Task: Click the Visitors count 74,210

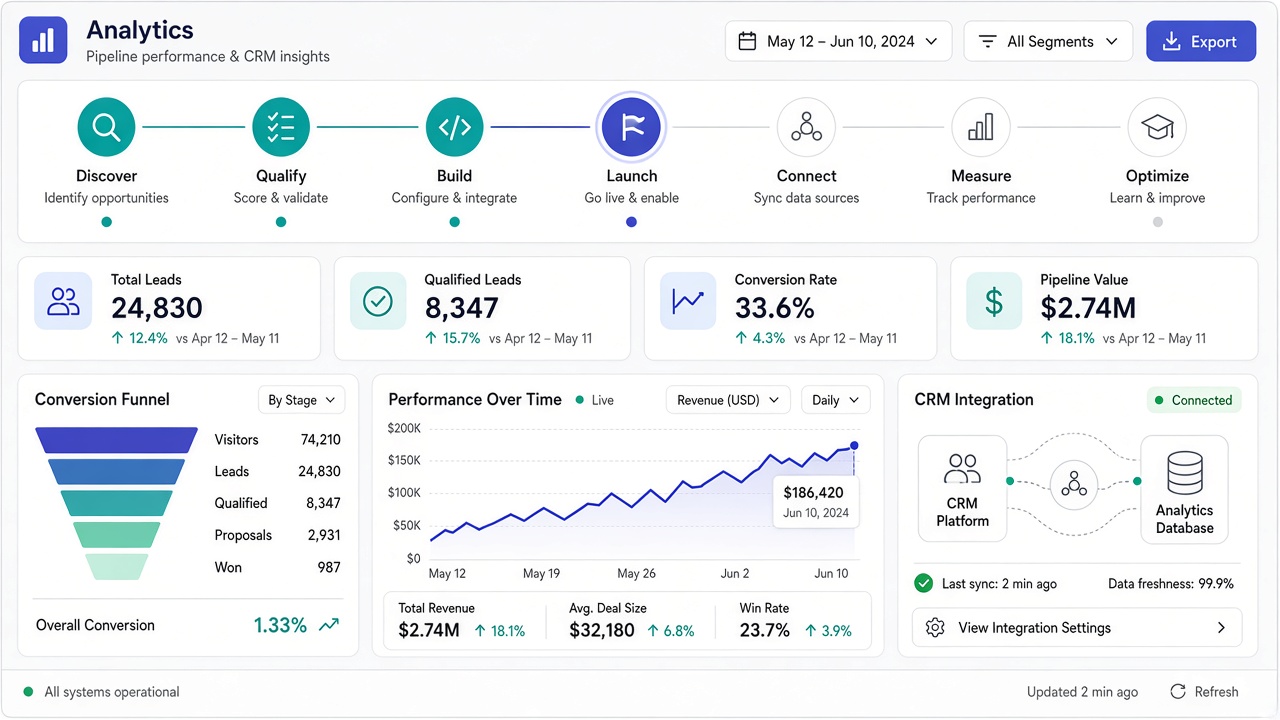Action: click(x=320, y=439)
